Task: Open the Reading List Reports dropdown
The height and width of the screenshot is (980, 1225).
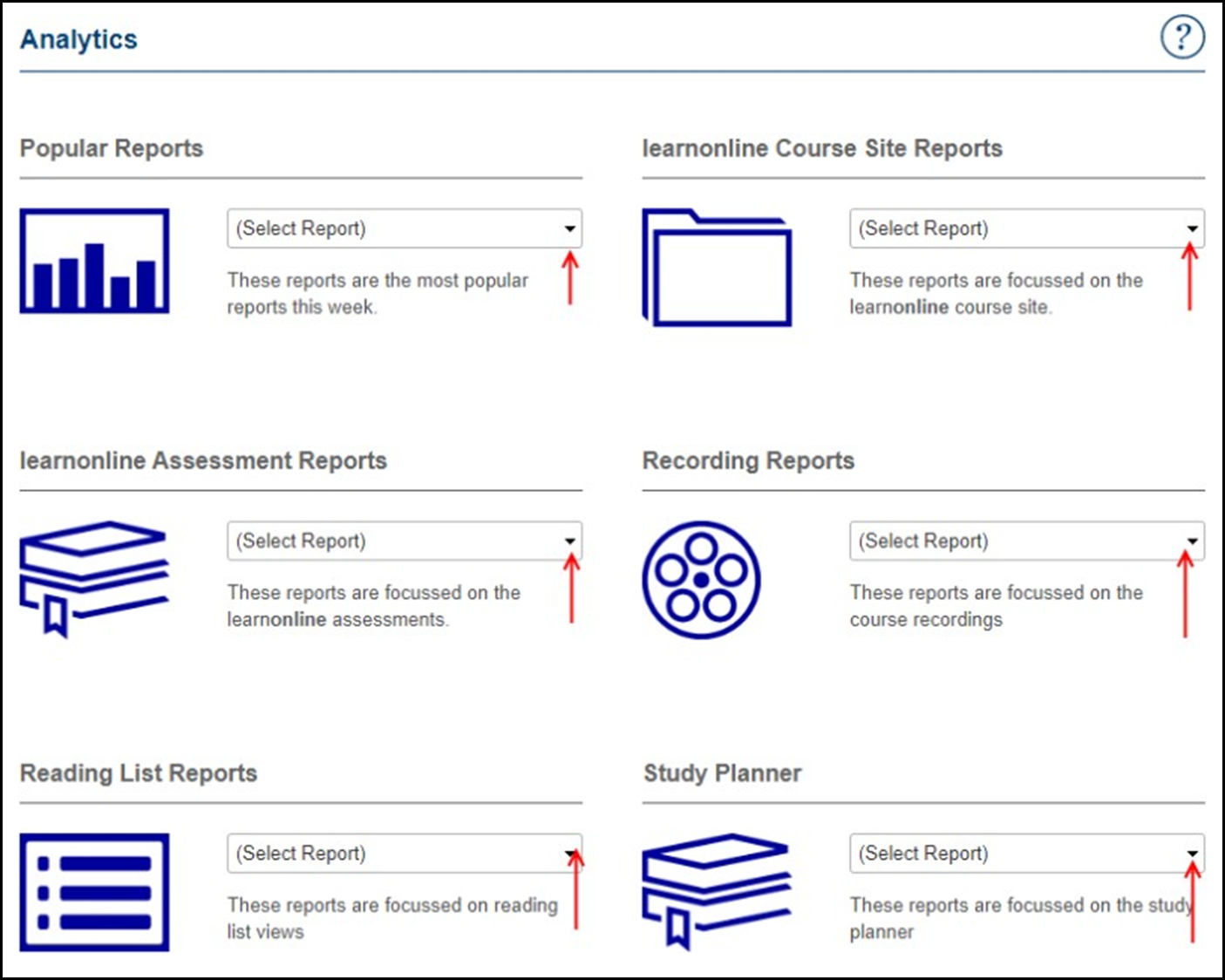Action: (404, 854)
